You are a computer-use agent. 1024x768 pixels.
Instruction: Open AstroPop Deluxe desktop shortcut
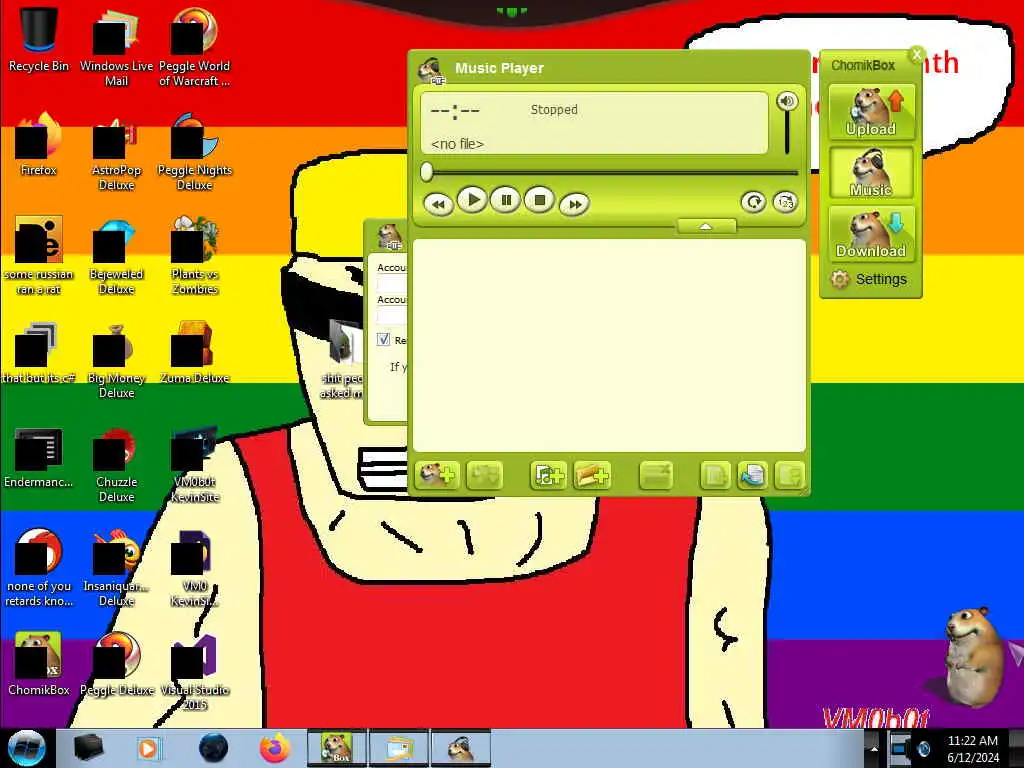click(x=116, y=152)
